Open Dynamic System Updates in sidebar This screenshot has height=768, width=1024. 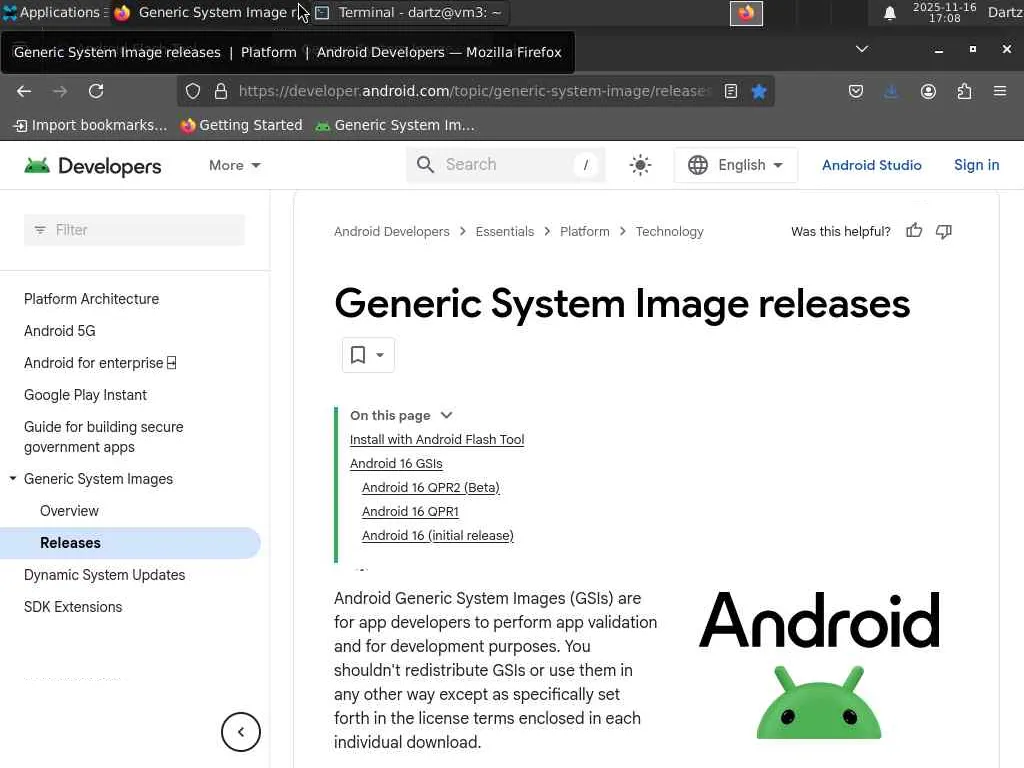coord(104,575)
